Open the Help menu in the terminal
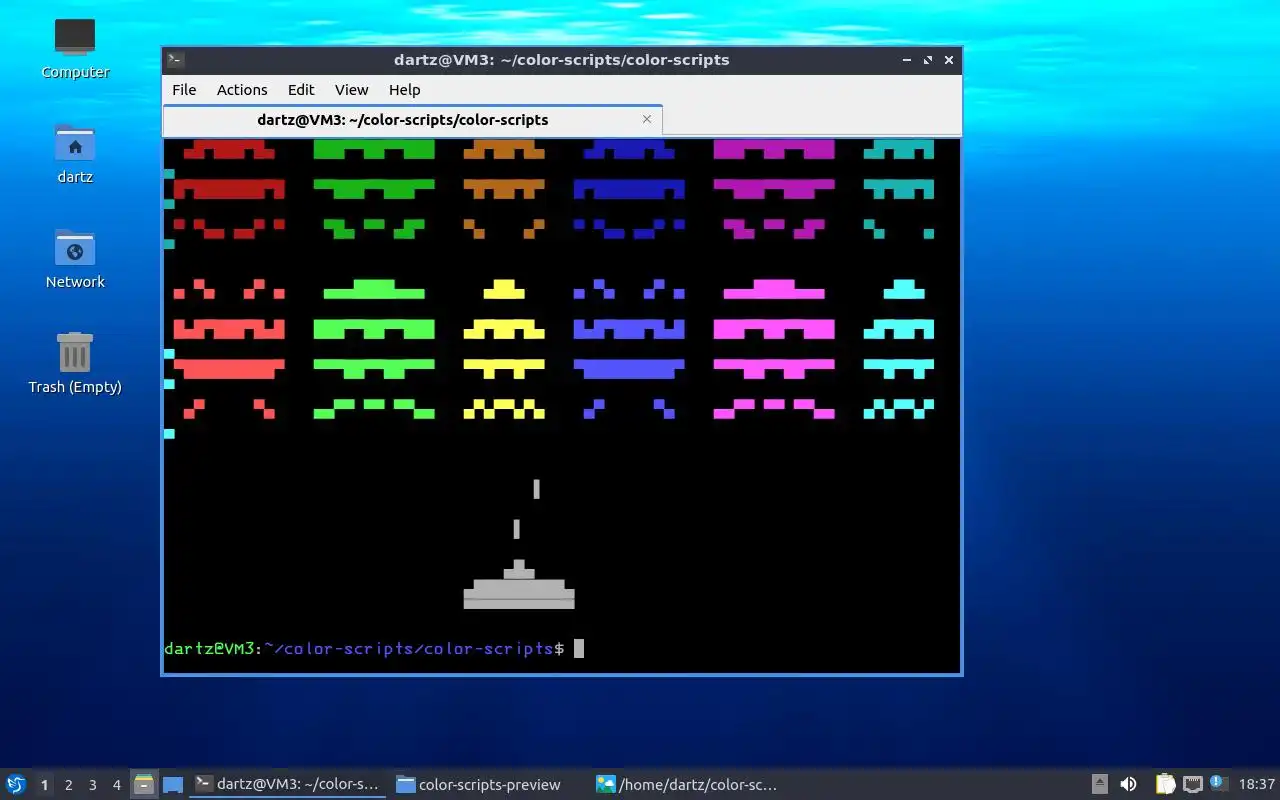Screen dimensions: 1280x800 point(404,90)
